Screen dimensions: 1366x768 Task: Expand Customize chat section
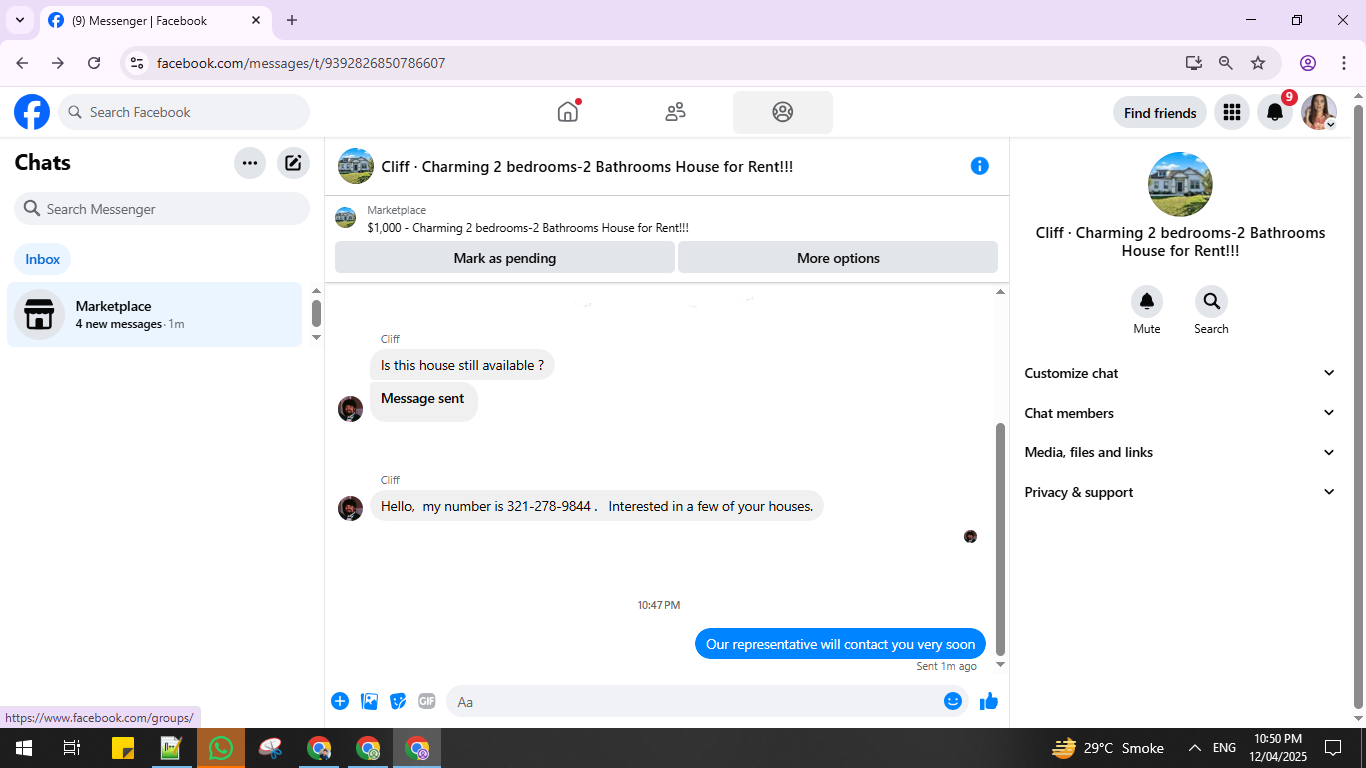(1180, 373)
